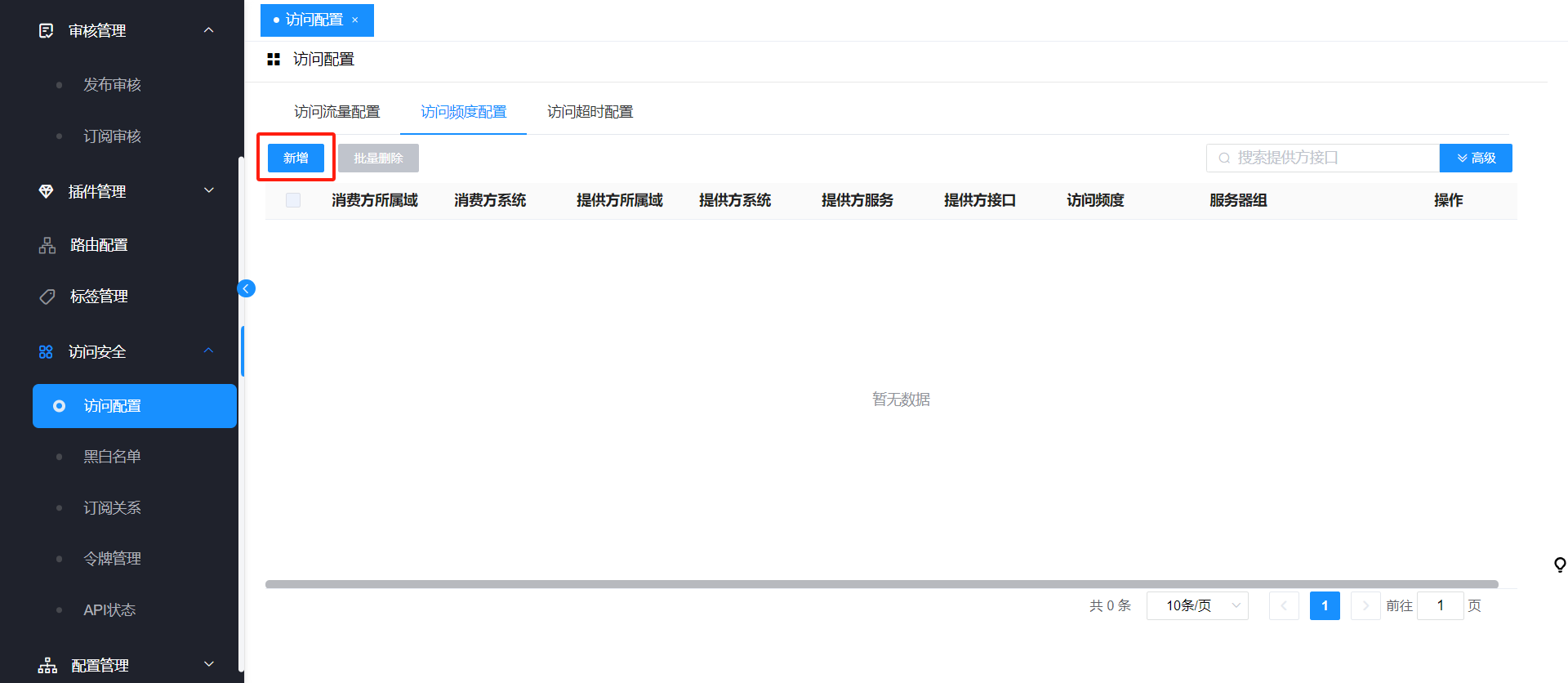Collapse the 访问安全 menu chevron
The width and height of the screenshot is (1568, 683).
click(208, 350)
